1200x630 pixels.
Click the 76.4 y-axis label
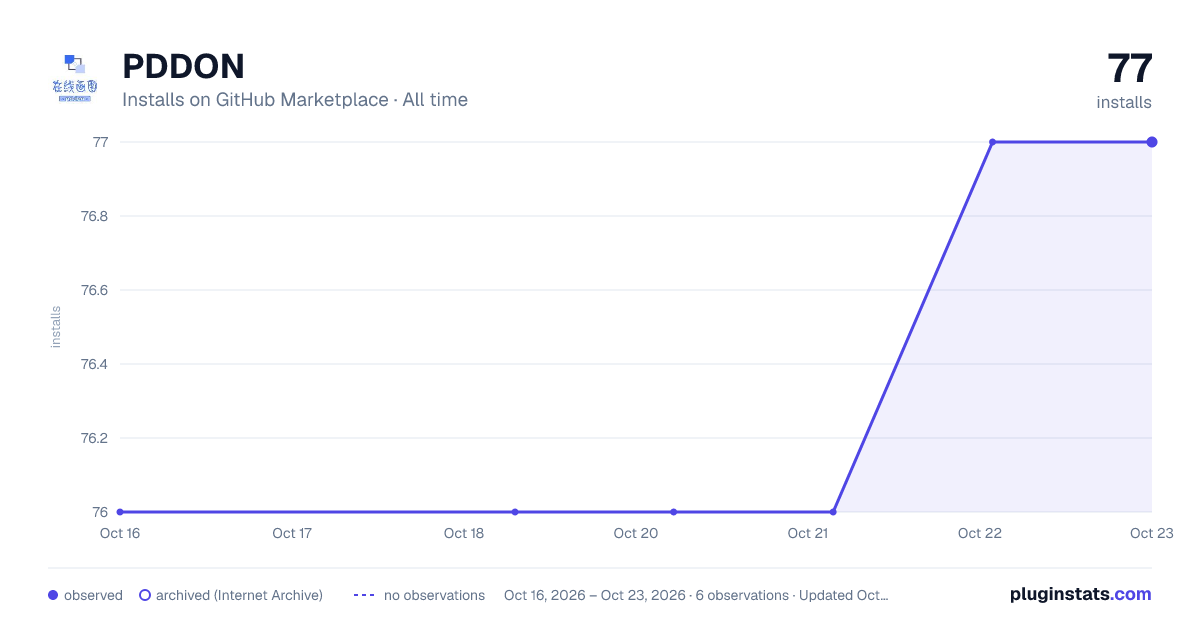(x=95, y=364)
